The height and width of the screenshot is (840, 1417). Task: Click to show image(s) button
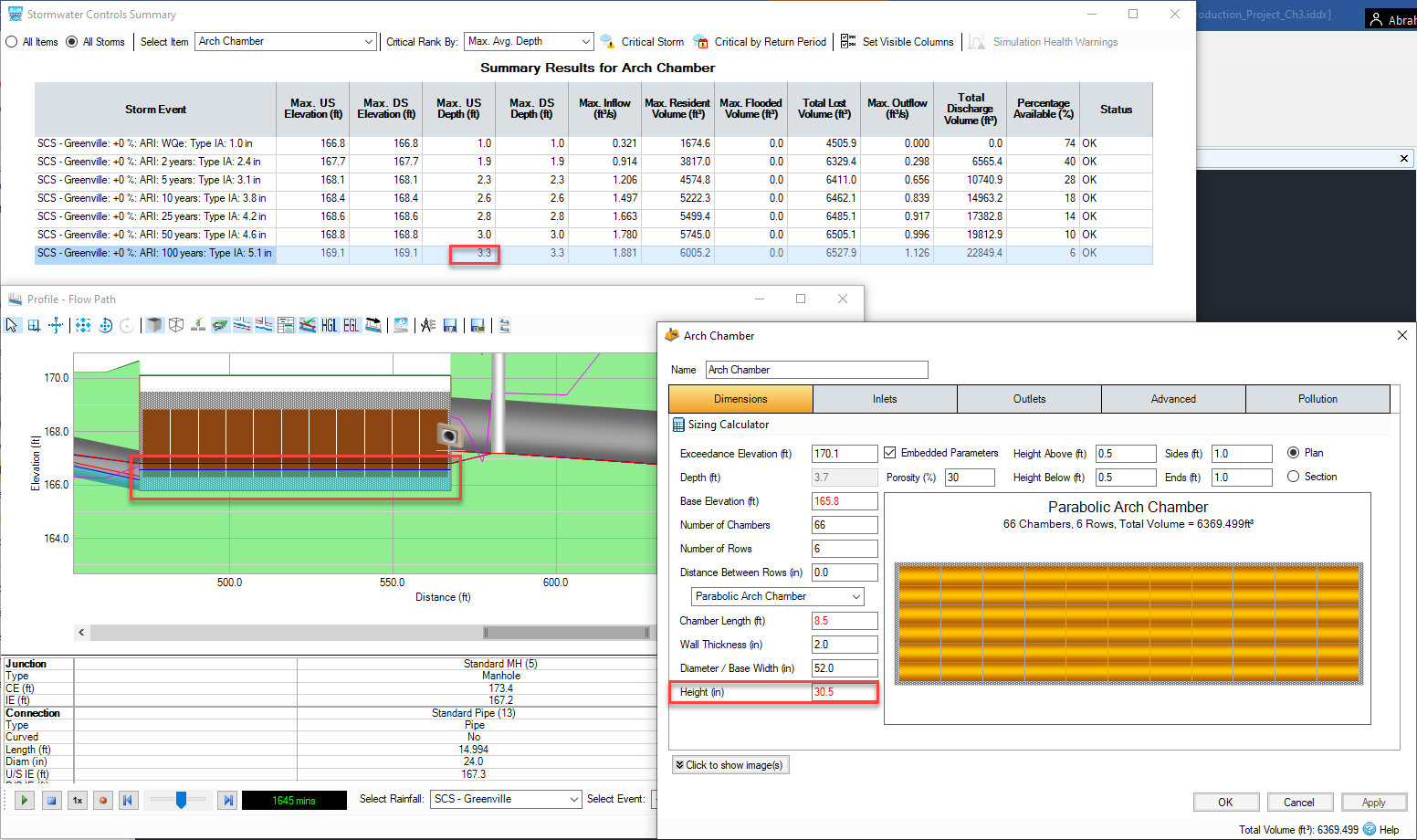(729, 765)
